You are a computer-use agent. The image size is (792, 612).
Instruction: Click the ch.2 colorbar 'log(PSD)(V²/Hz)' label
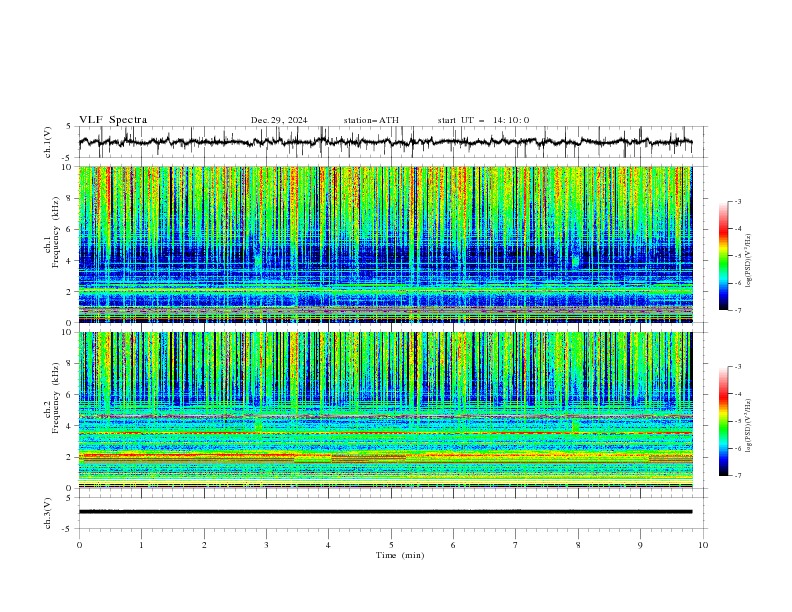click(x=749, y=426)
